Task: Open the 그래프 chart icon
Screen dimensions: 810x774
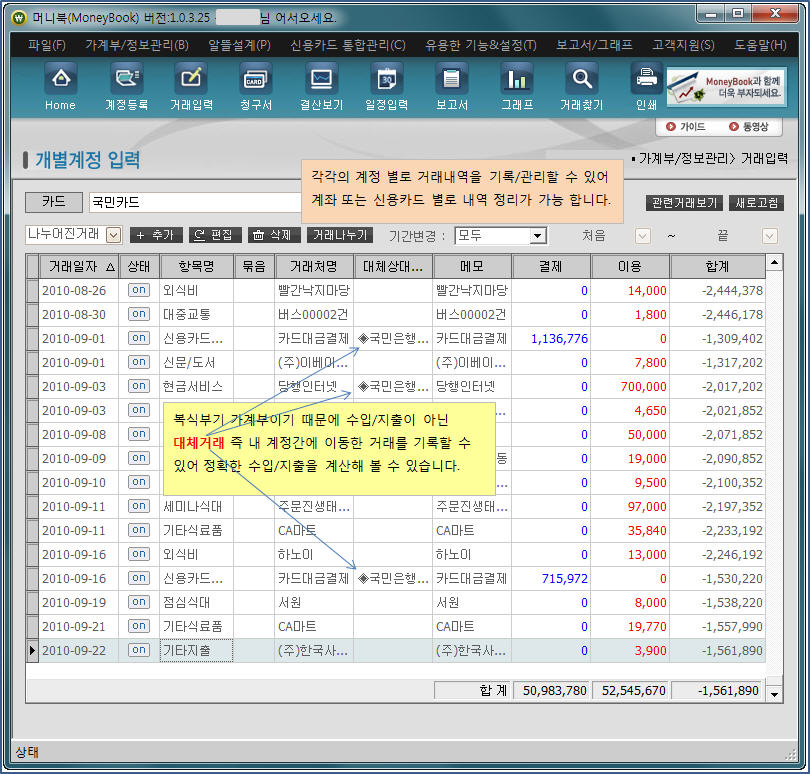Action: point(516,80)
